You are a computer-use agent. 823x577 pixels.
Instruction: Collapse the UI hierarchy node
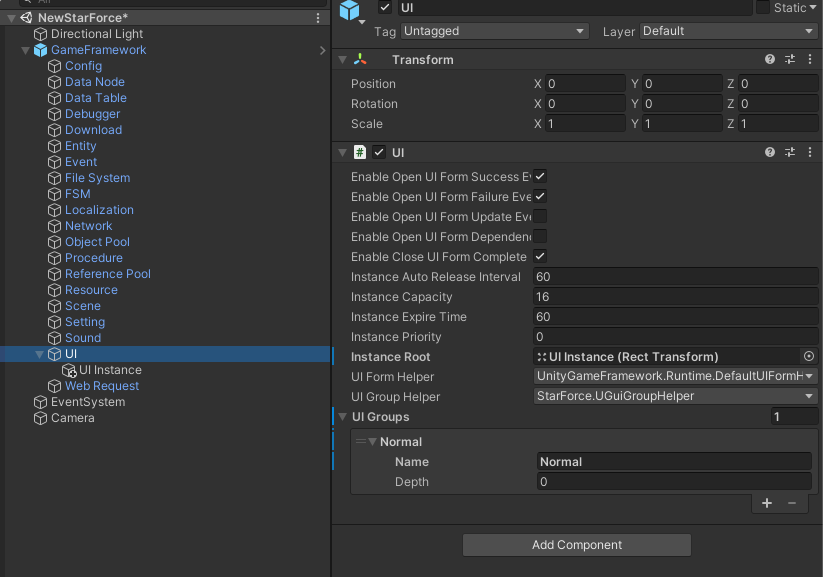39,354
